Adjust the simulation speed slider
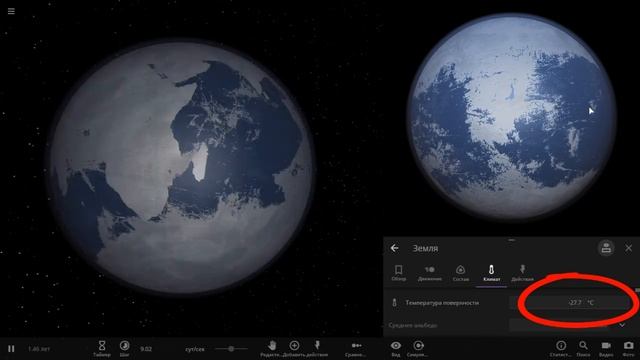The height and width of the screenshot is (360, 640). point(231,349)
